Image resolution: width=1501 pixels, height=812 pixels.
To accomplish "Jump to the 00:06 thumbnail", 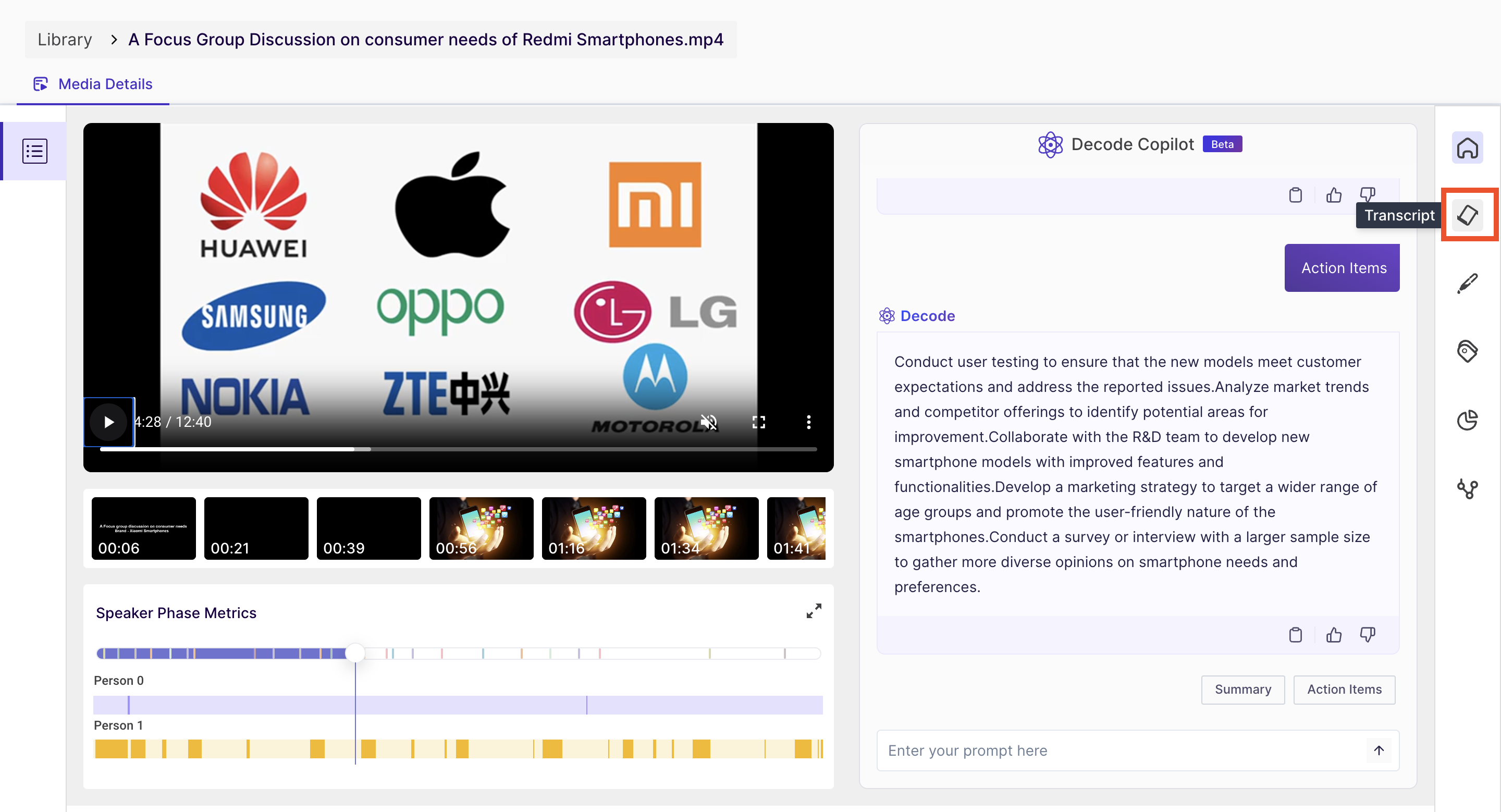I will (x=143, y=528).
